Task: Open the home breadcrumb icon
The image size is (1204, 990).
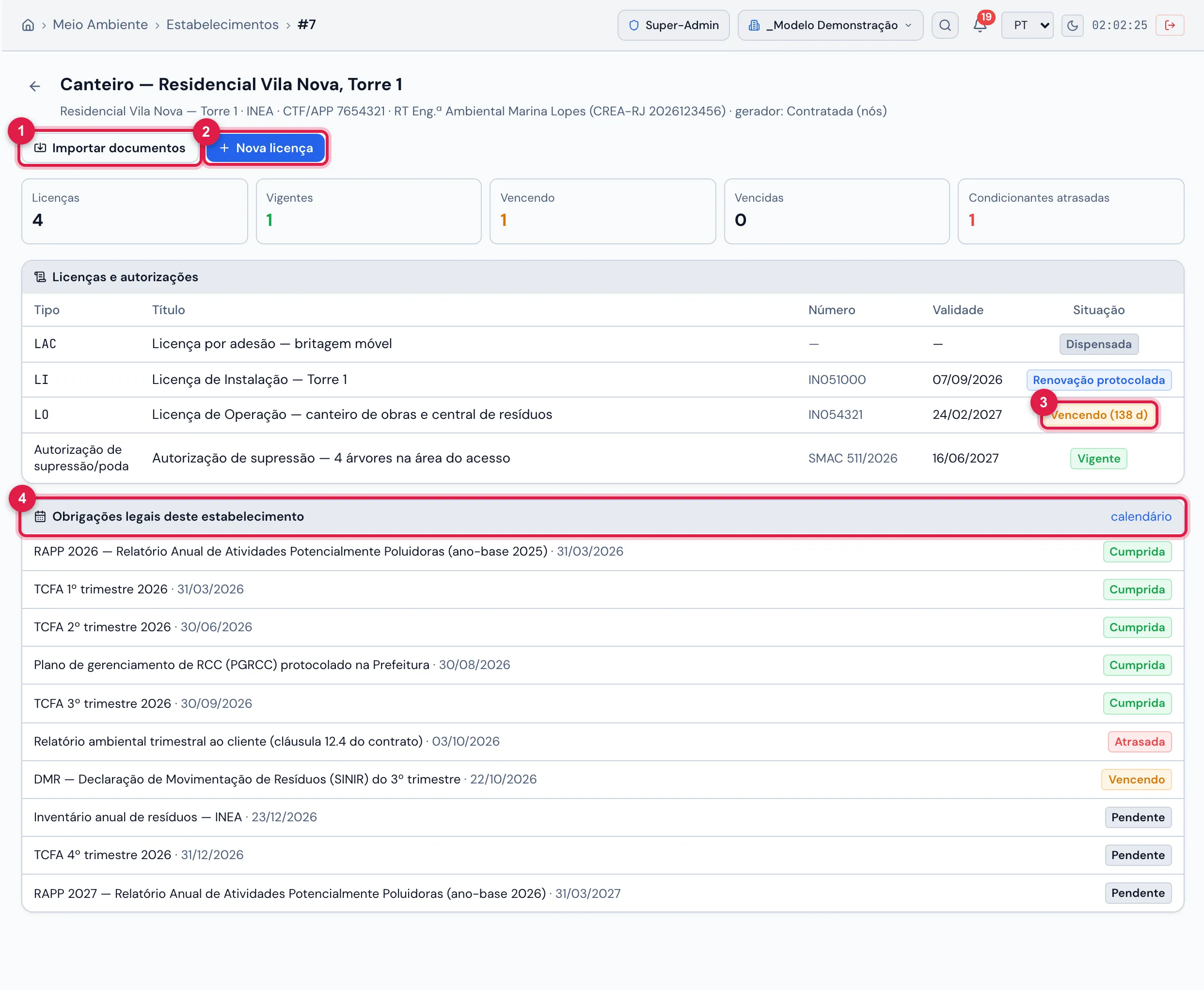Action: [28, 25]
